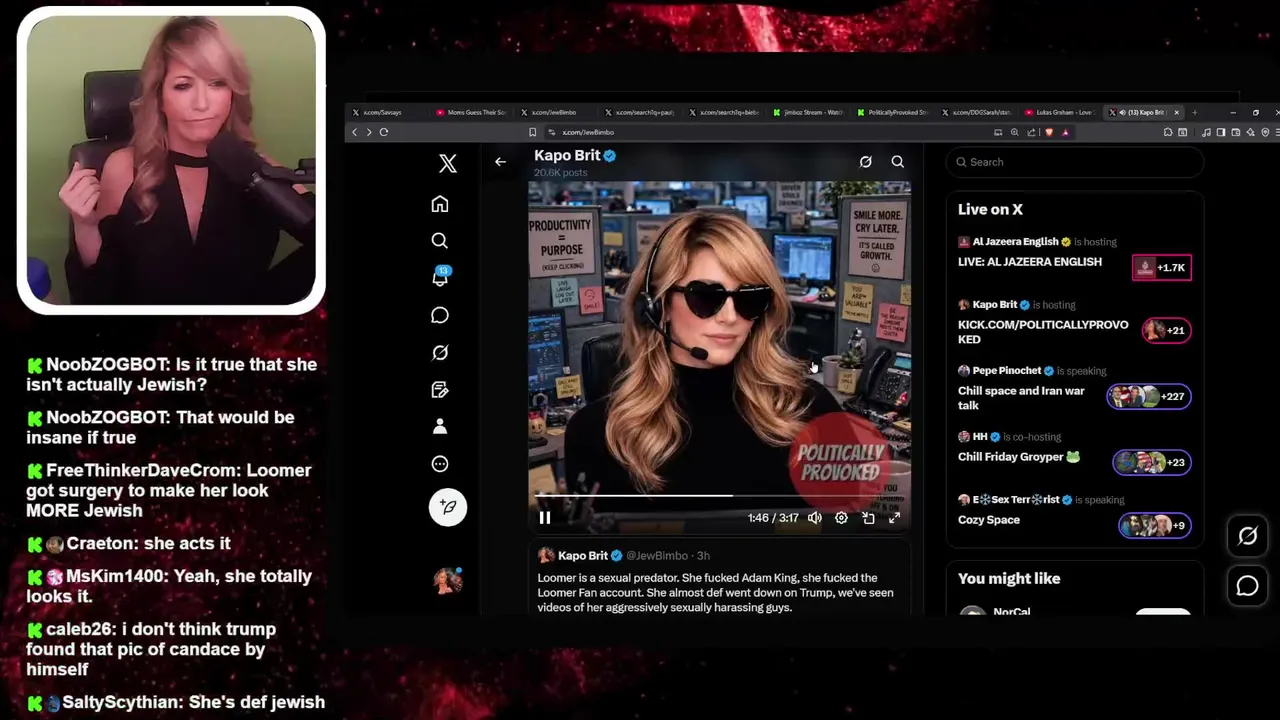Click the +1.7K listeners badge
The image size is (1280, 720).
1162,268
